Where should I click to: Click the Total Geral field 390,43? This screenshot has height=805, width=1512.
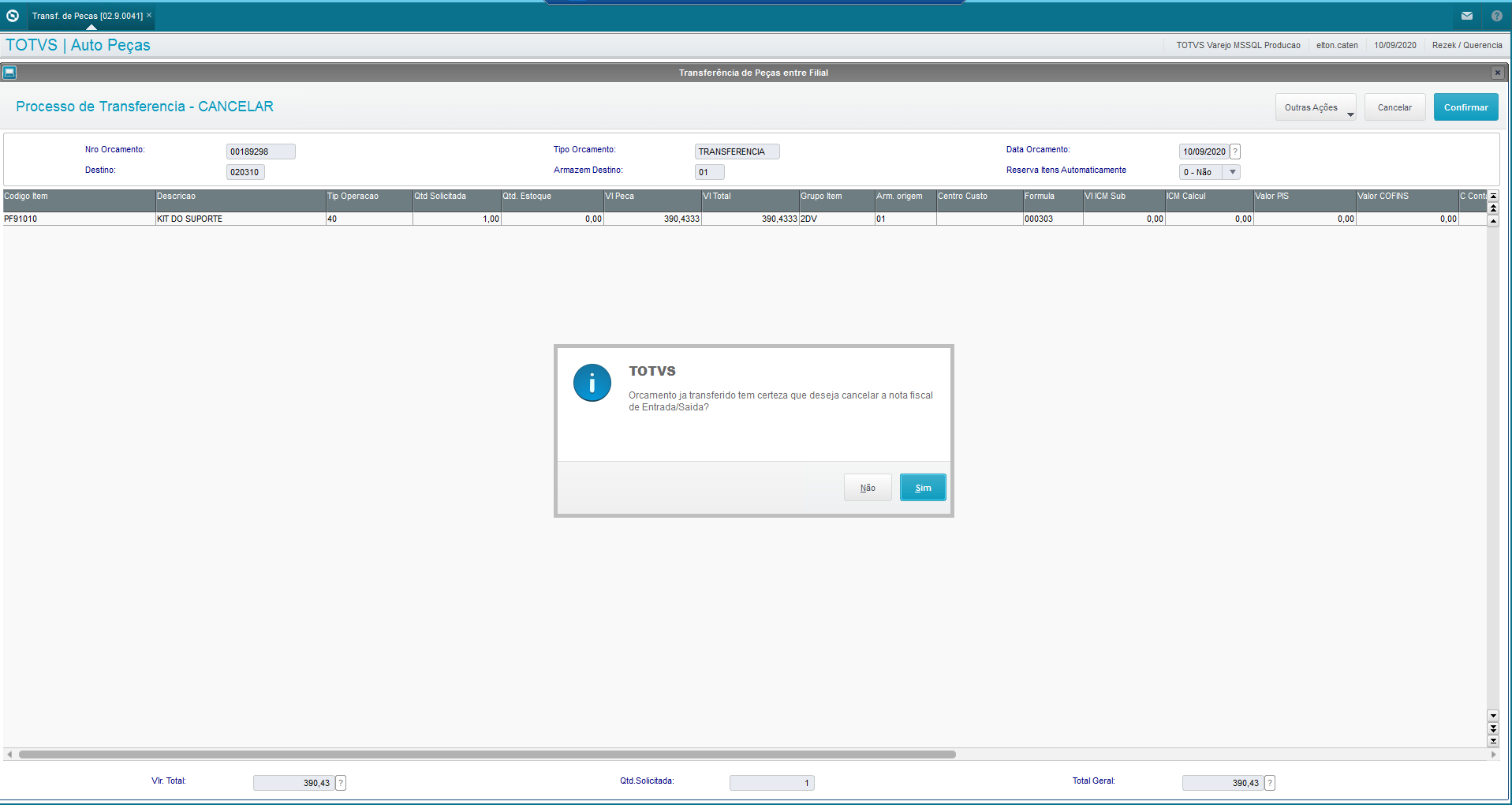pyautogui.click(x=1223, y=783)
